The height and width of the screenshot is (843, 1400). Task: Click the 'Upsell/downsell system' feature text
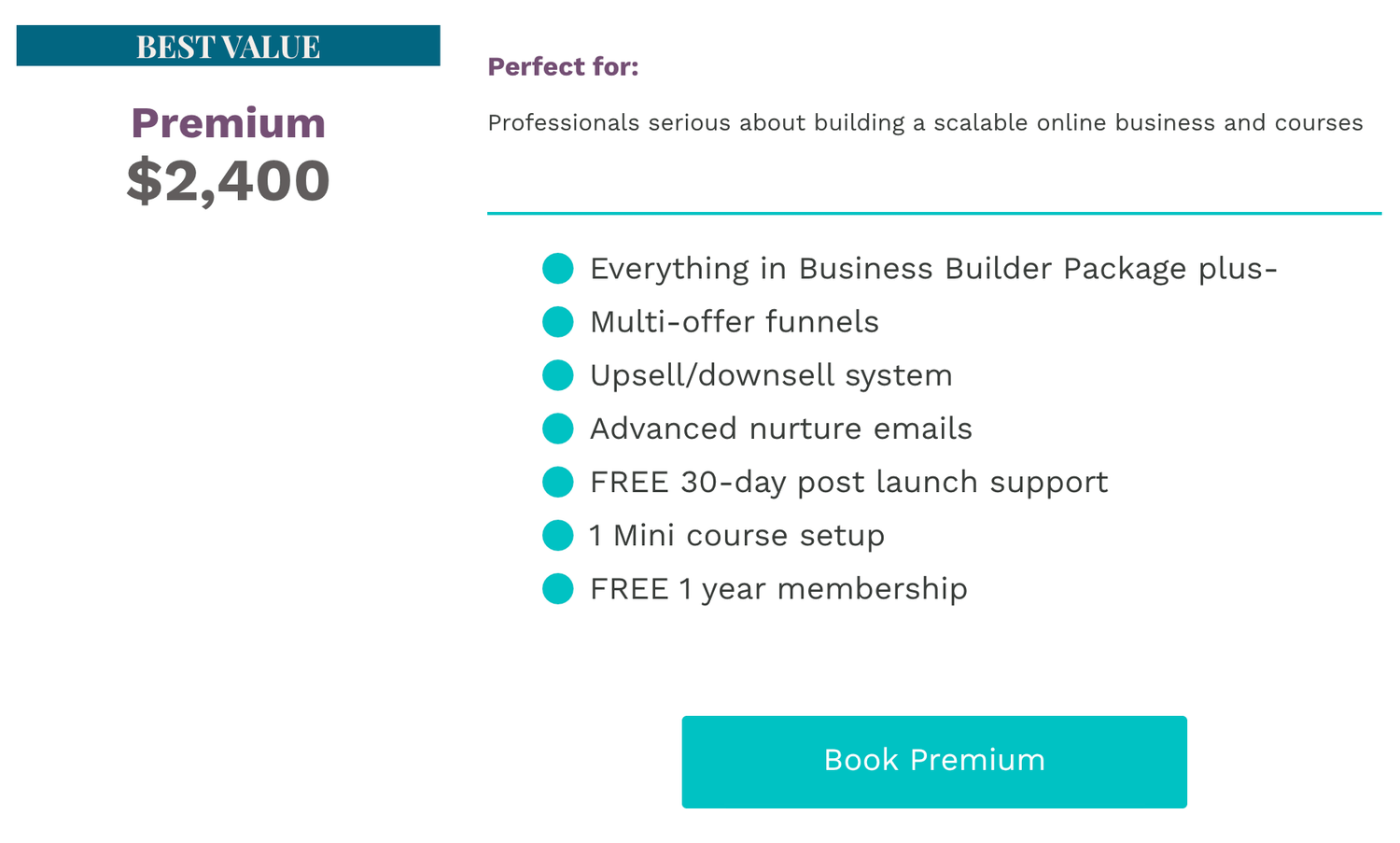pyautogui.click(x=771, y=375)
